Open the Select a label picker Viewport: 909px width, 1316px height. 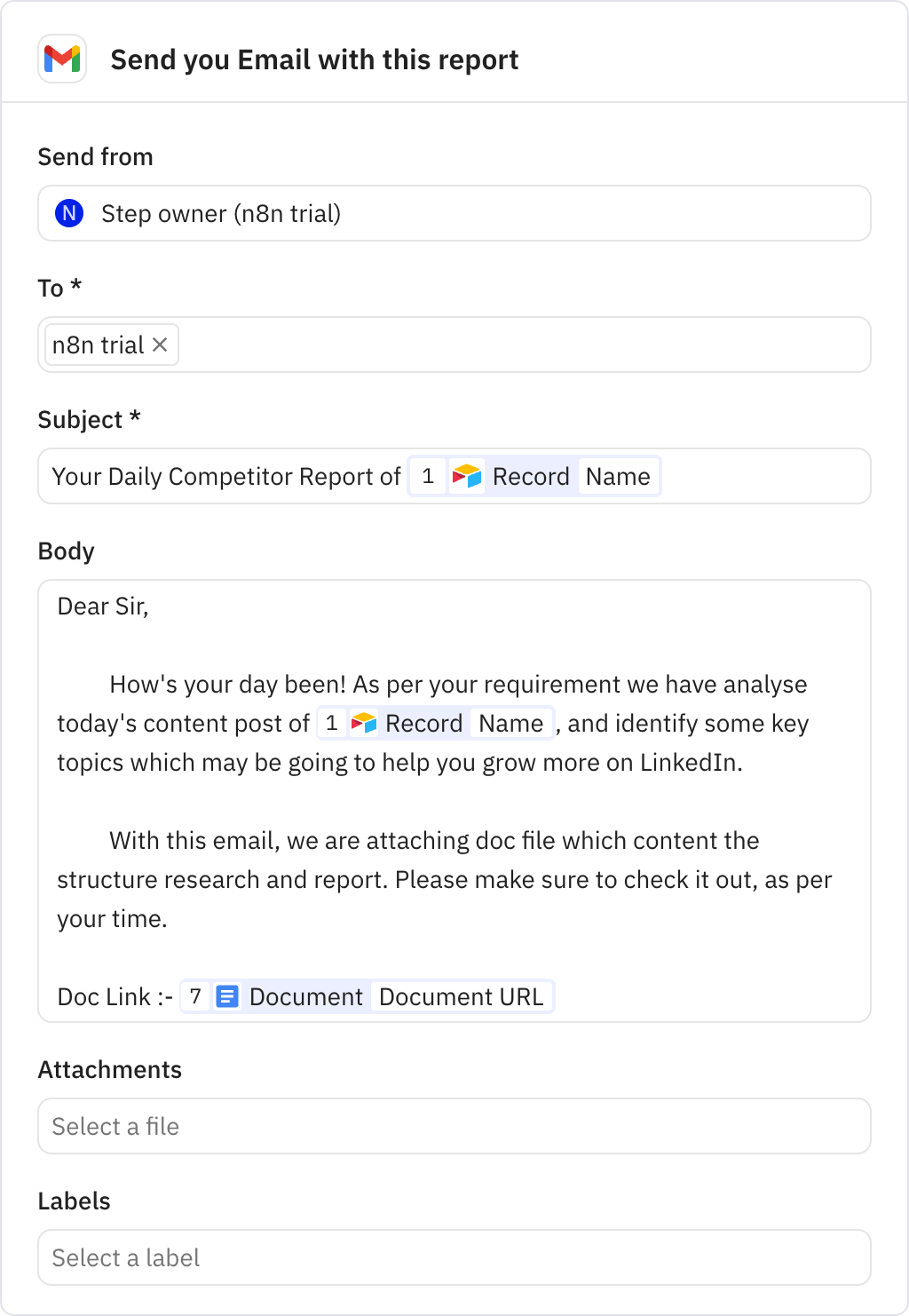[x=454, y=1257]
